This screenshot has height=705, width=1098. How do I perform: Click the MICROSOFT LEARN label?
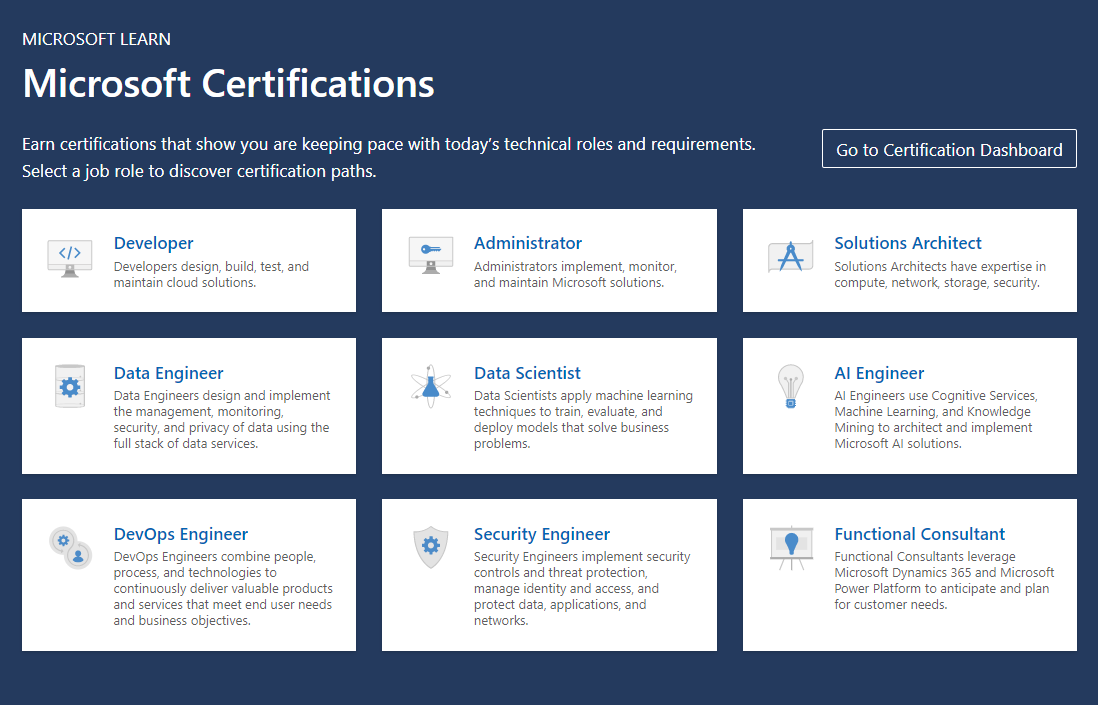[97, 39]
